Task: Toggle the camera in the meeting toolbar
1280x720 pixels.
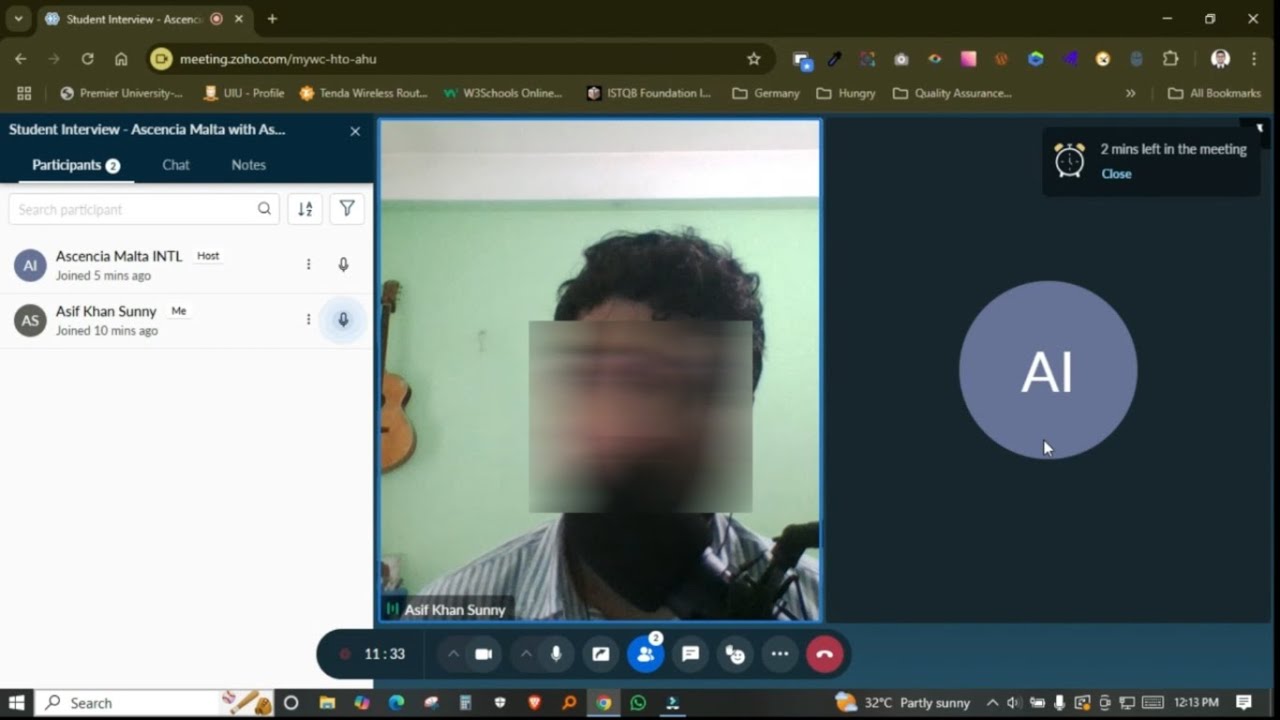Action: point(483,654)
